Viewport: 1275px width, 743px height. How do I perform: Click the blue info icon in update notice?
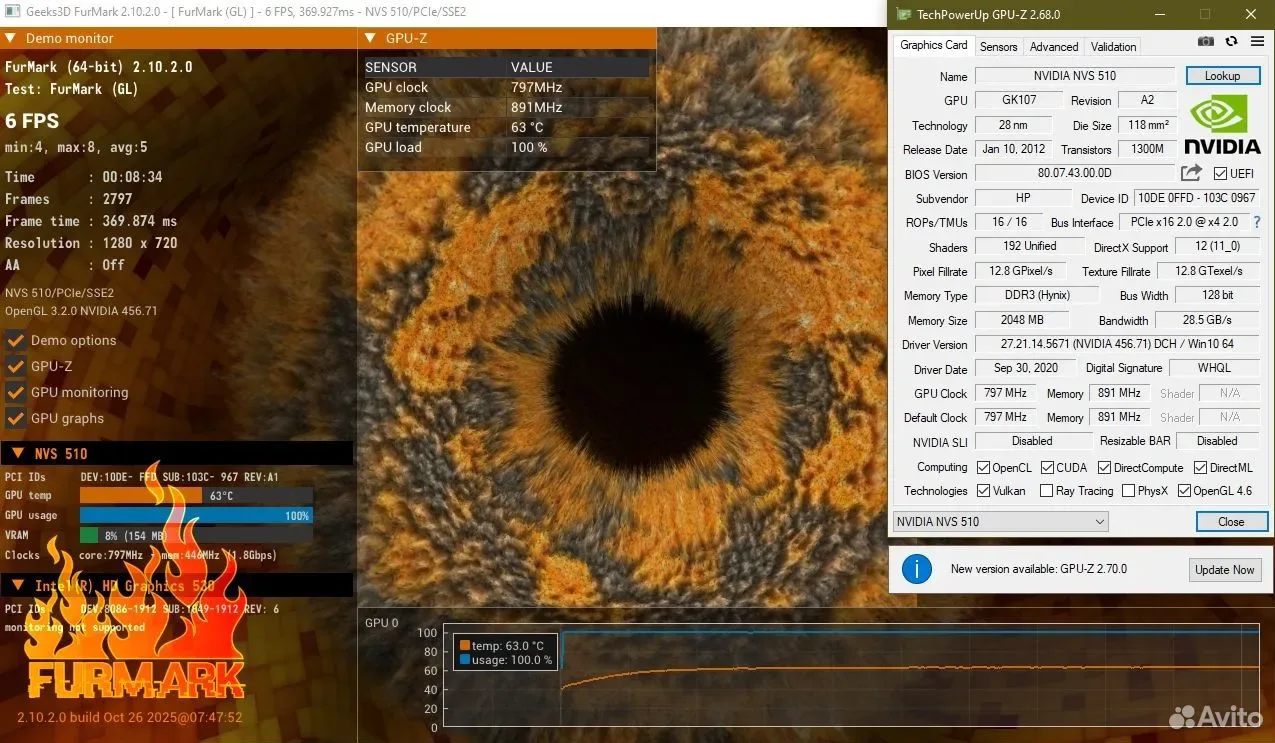coord(917,568)
